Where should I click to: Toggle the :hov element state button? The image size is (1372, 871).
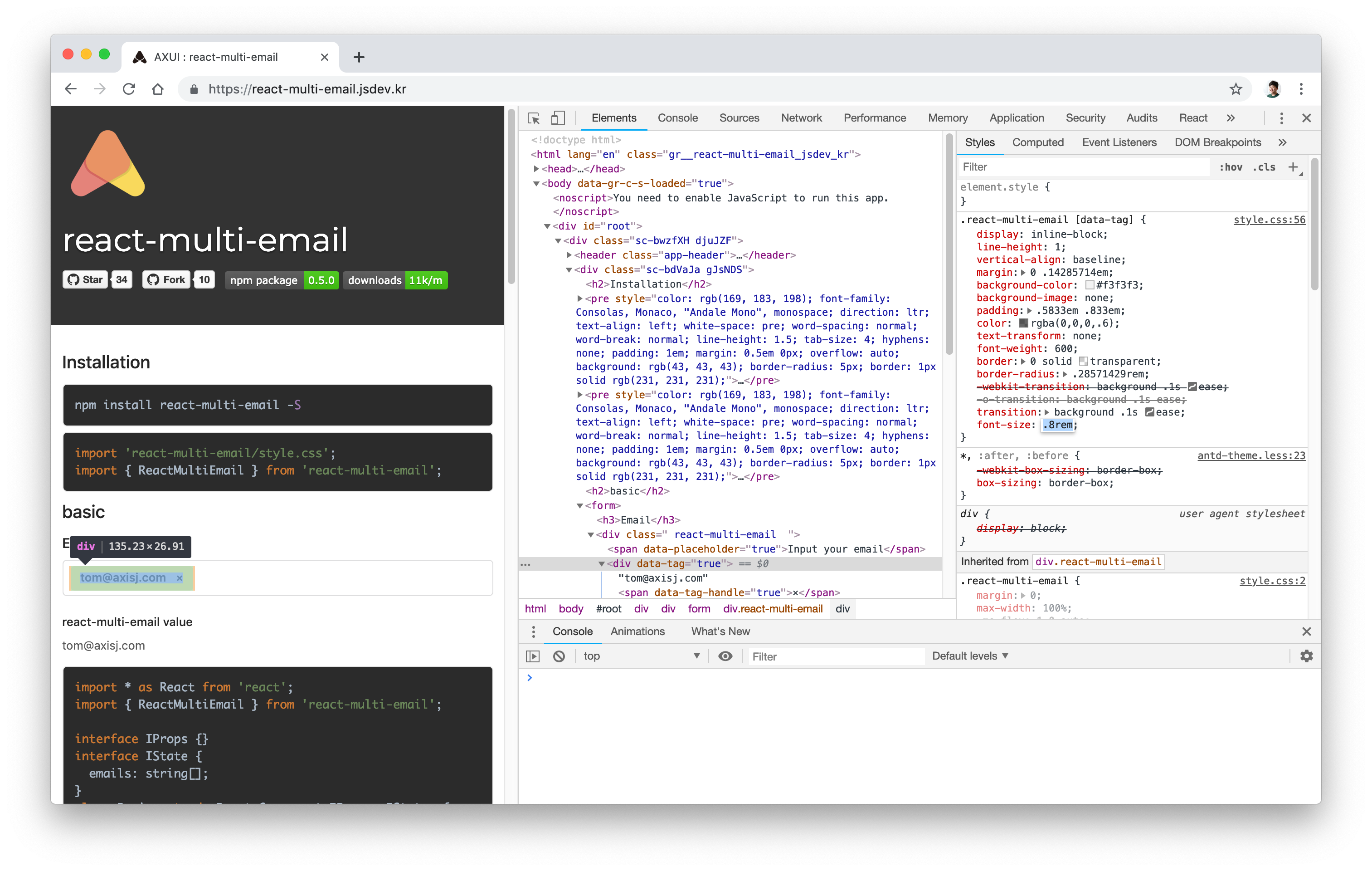tap(1231, 167)
